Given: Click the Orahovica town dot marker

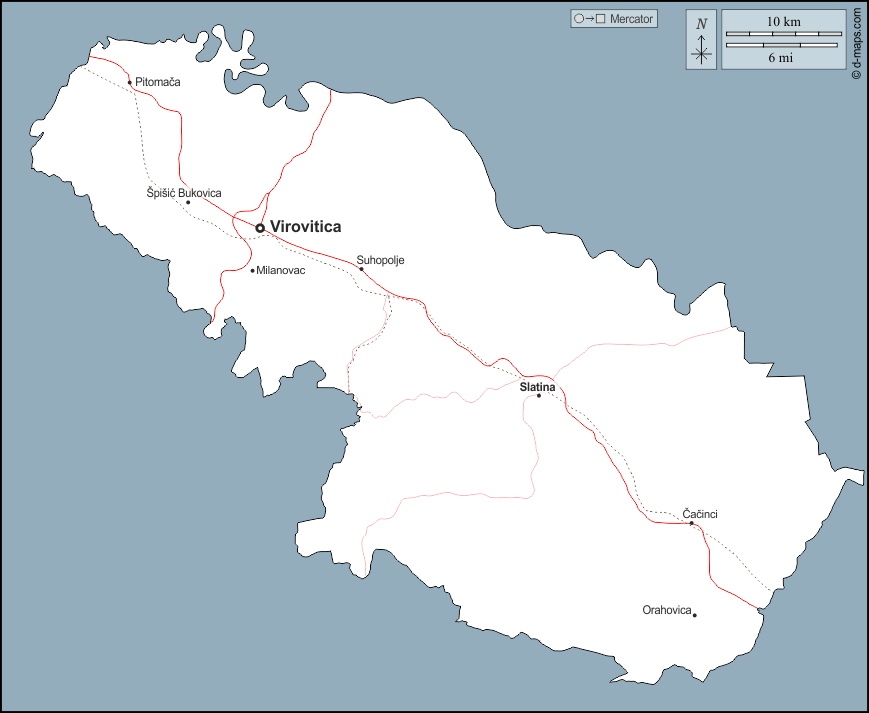Looking at the screenshot, I should point(695,615).
